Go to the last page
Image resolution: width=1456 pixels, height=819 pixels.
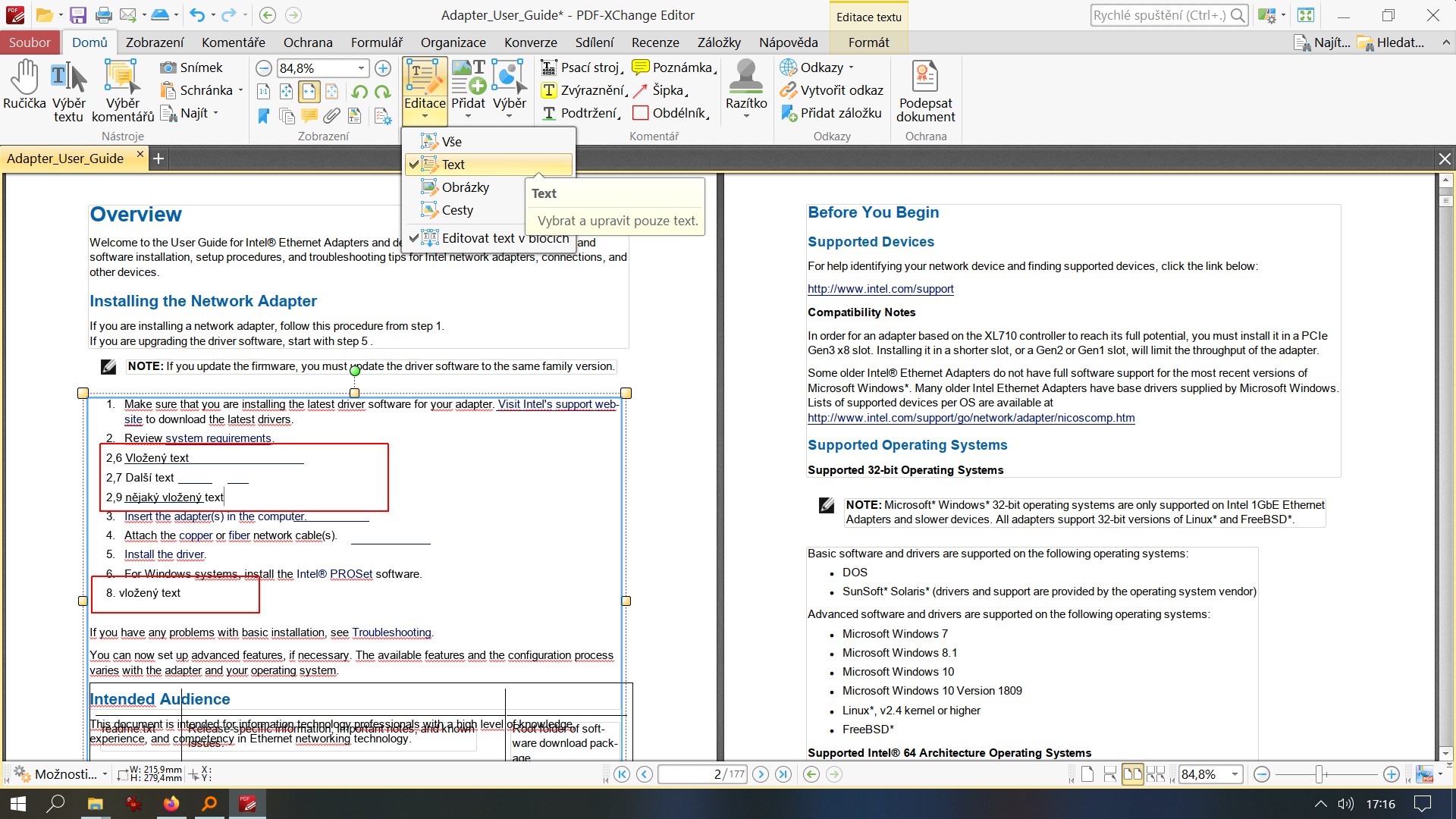coord(783,774)
